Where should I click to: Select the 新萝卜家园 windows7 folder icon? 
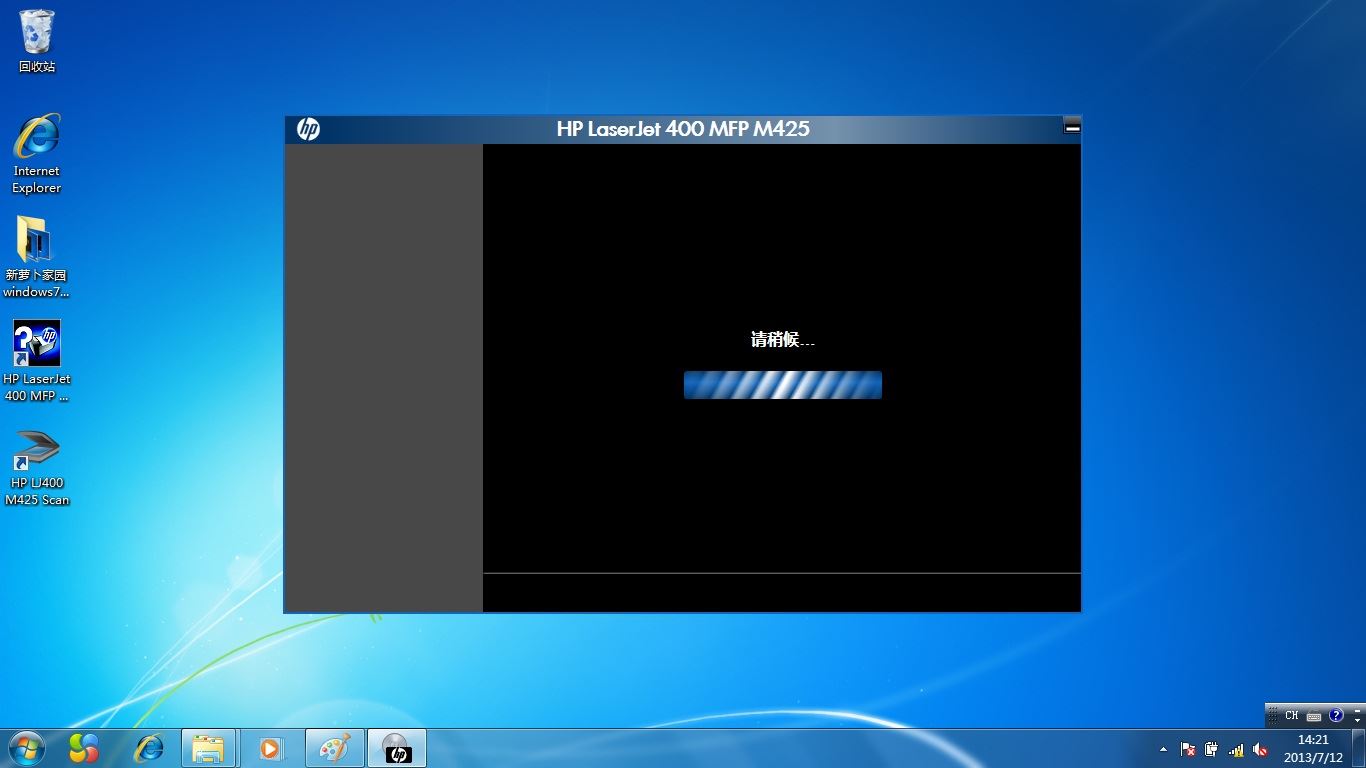click(x=36, y=257)
